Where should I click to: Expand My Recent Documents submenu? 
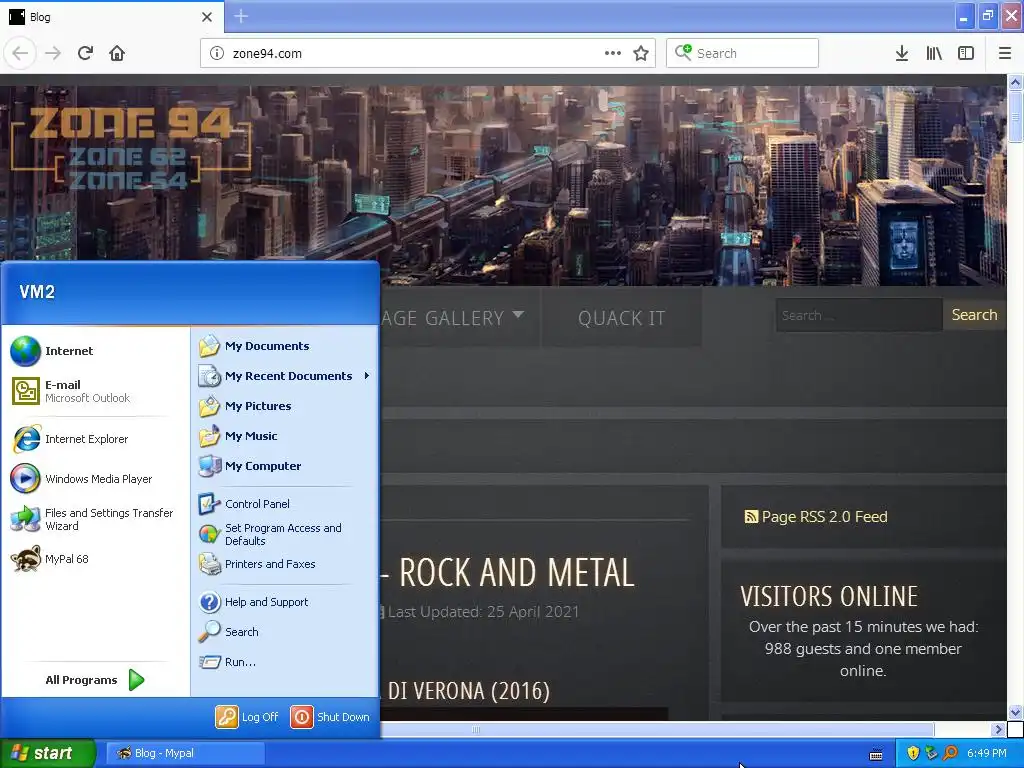click(x=285, y=376)
